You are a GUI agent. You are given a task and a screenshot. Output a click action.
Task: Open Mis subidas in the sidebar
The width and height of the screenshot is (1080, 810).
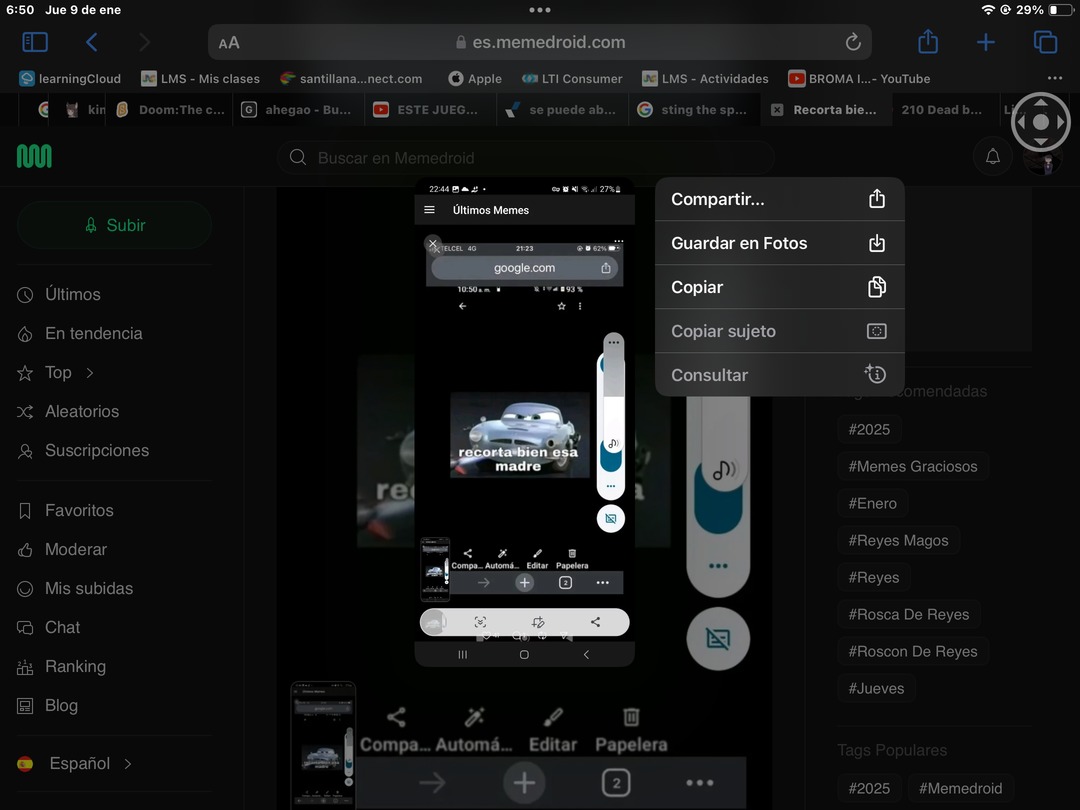point(75,588)
